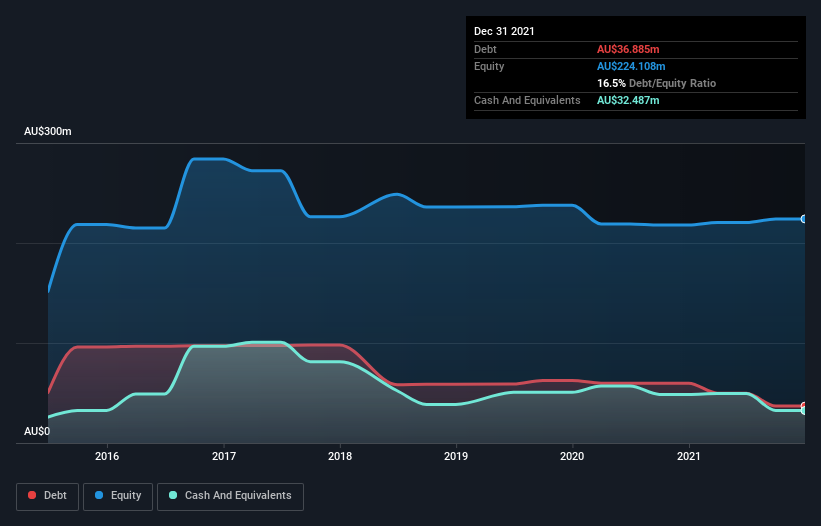Click the Equity label in tooltip

(x=489, y=66)
